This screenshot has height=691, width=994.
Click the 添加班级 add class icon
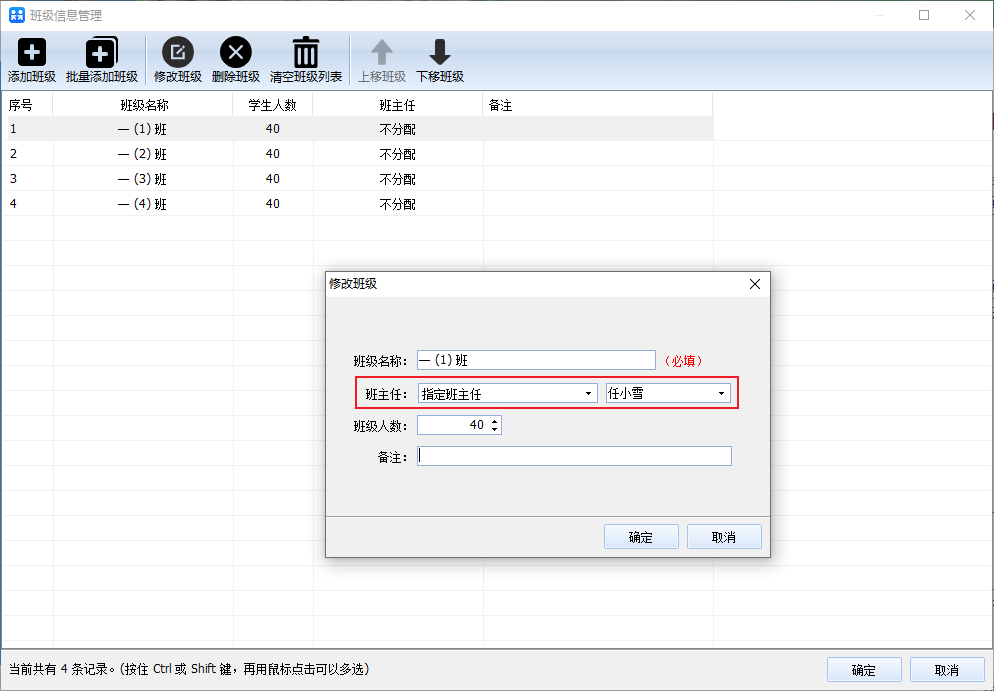[x=32, y=53]
